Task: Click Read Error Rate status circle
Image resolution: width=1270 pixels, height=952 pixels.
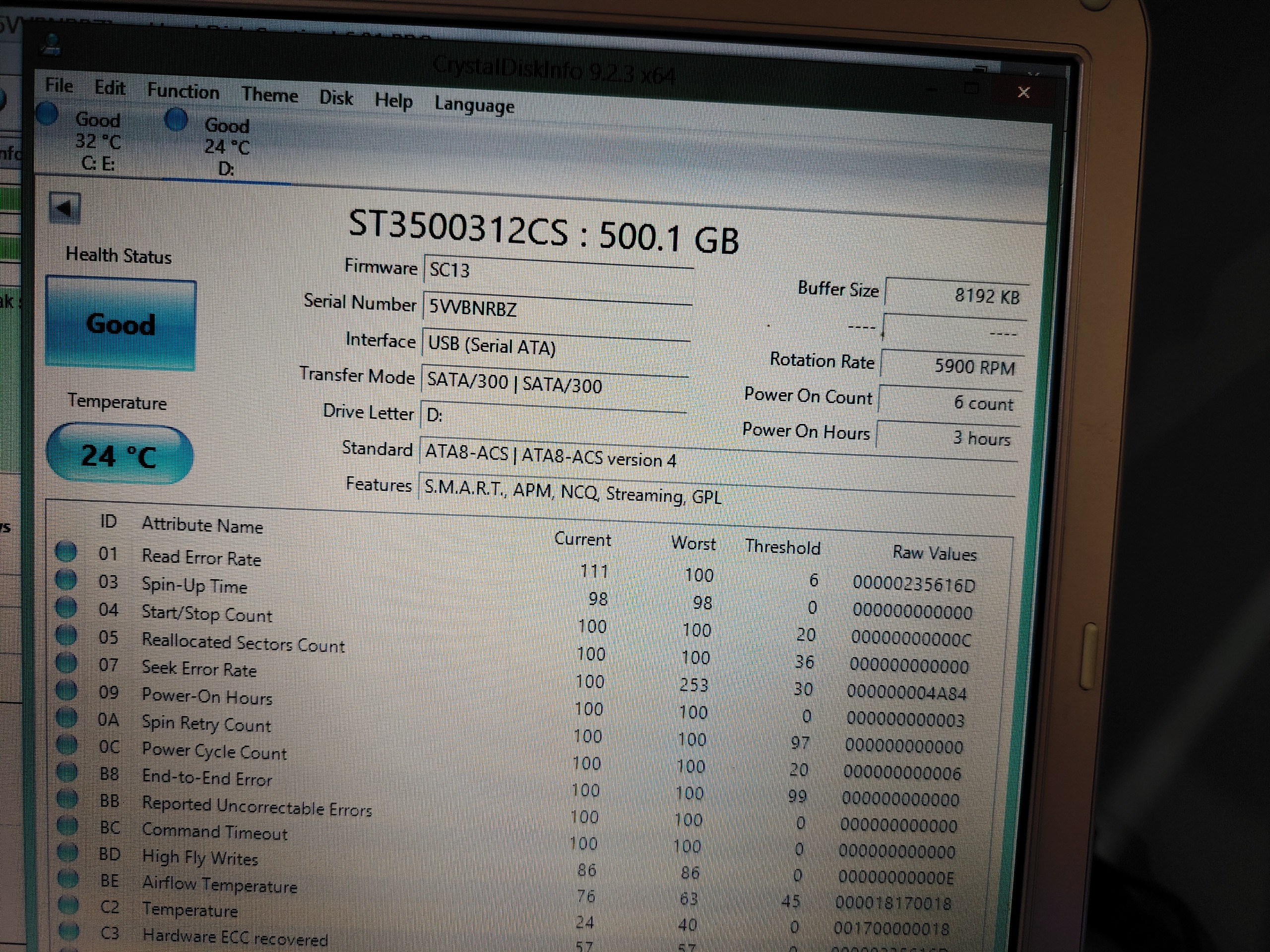Action: 66,552
